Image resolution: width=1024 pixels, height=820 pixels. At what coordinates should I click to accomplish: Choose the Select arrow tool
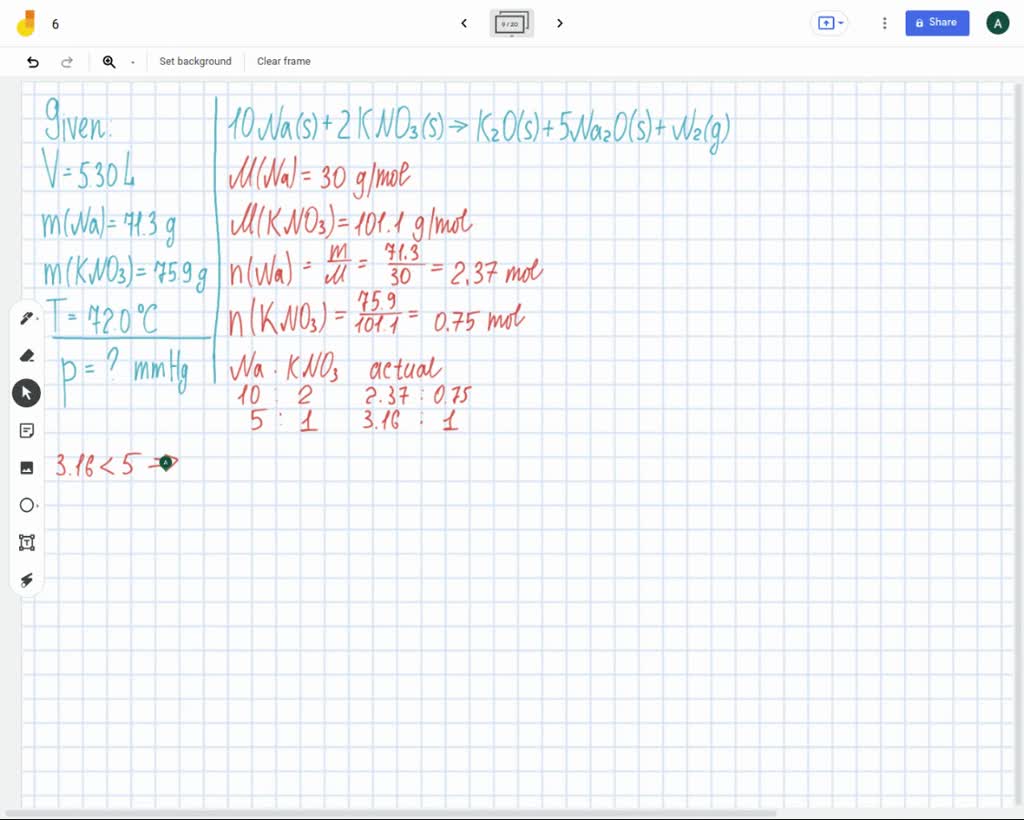click(x=27, y=393)
